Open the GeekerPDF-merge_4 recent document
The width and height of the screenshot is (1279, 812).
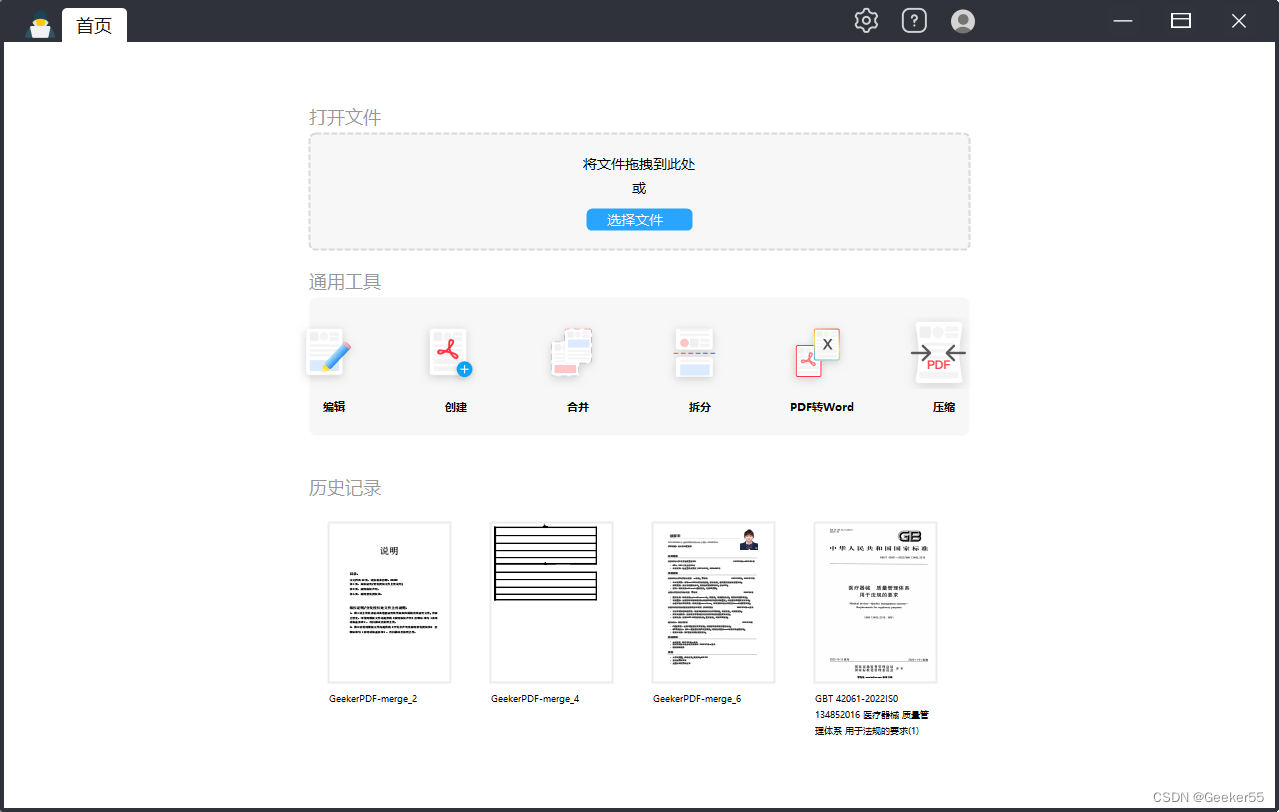[x=551, y=602]
